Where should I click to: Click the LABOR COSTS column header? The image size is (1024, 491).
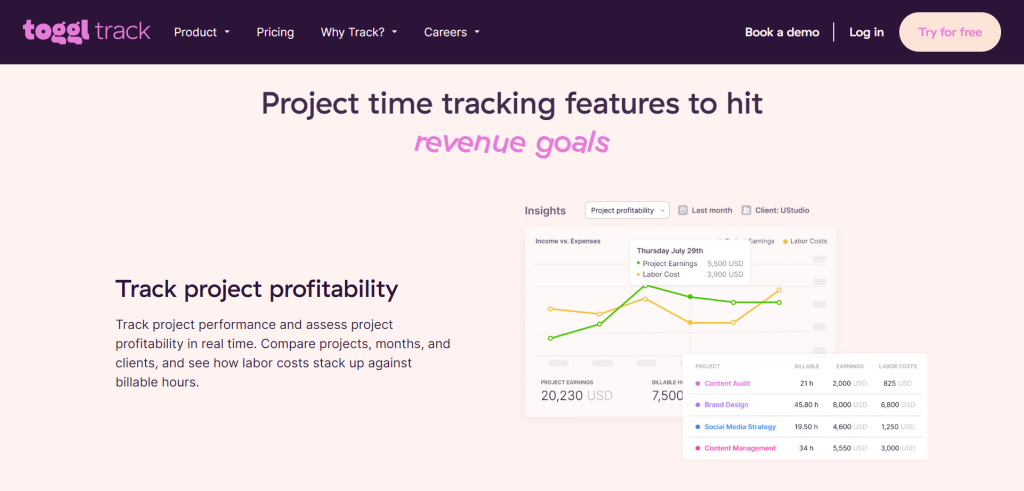tap(898, 366)
